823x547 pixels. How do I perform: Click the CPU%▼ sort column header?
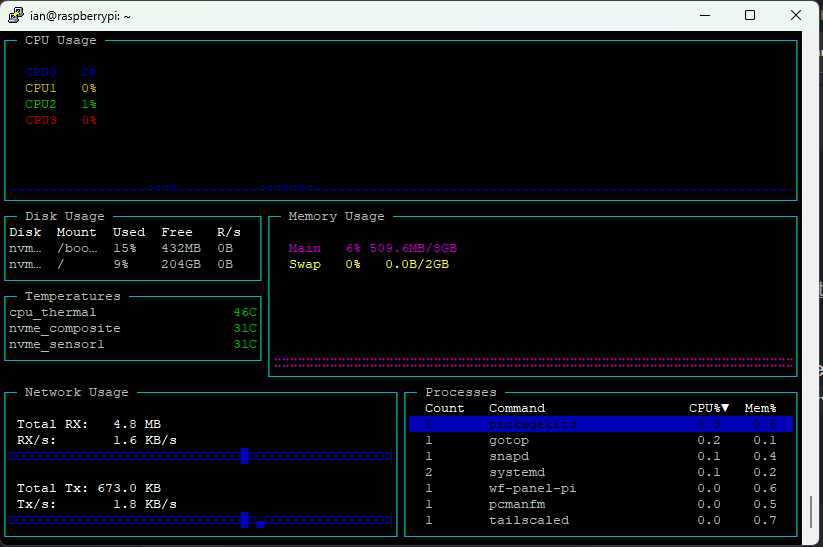point(709,408)
